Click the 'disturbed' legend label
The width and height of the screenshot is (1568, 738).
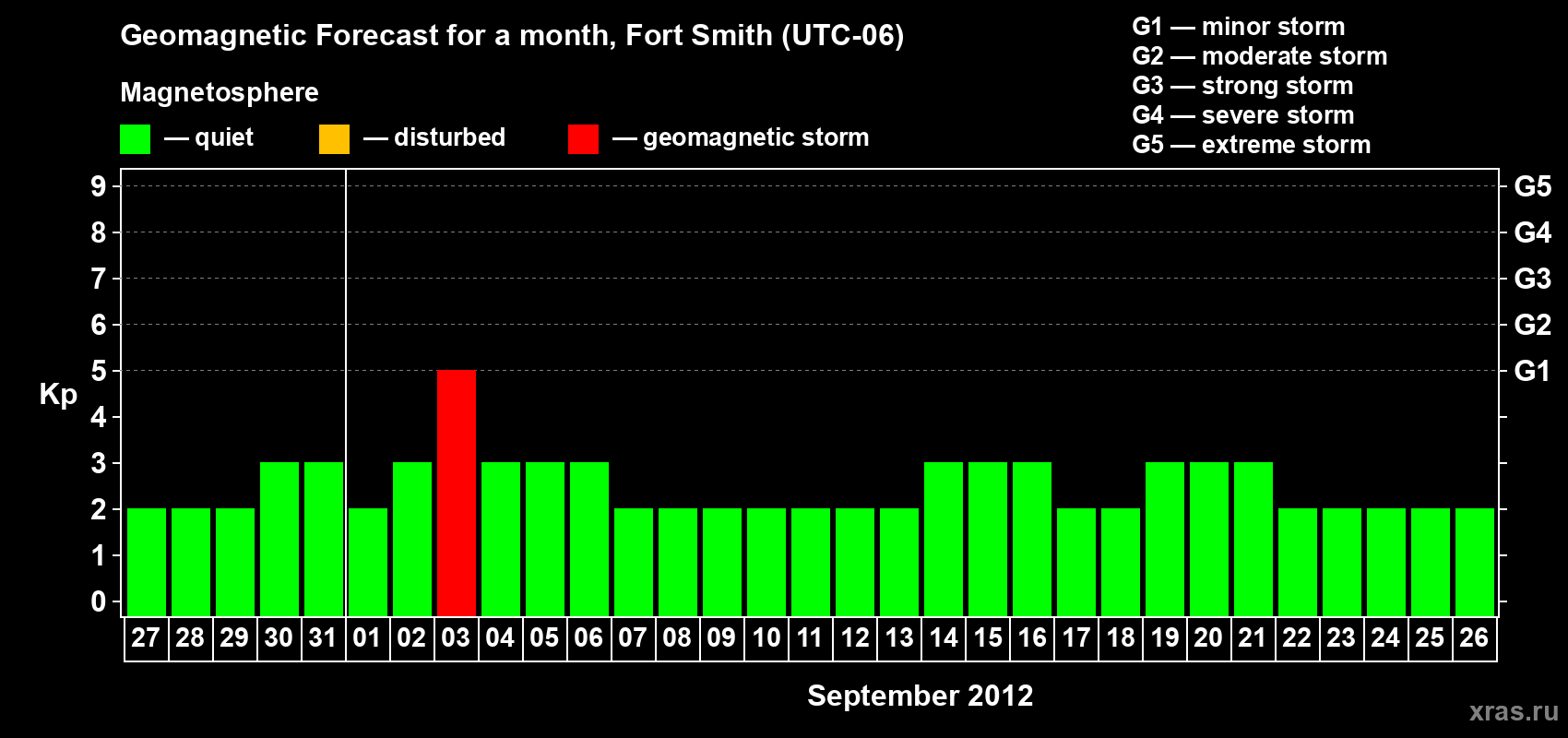(449, 137)
